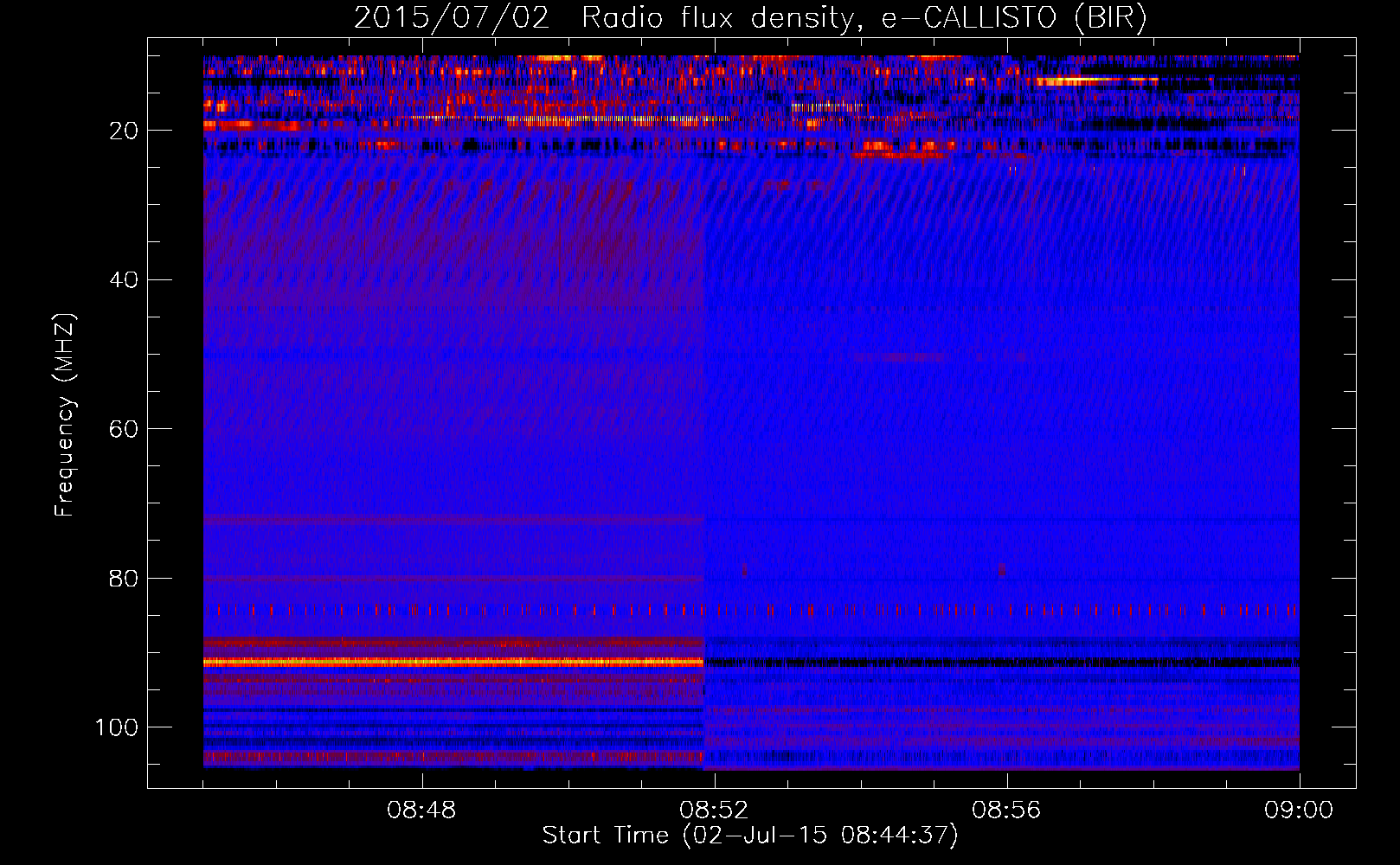
Task: Click the 20 MHz frequency tick label
Action: [x=125, y=131]
